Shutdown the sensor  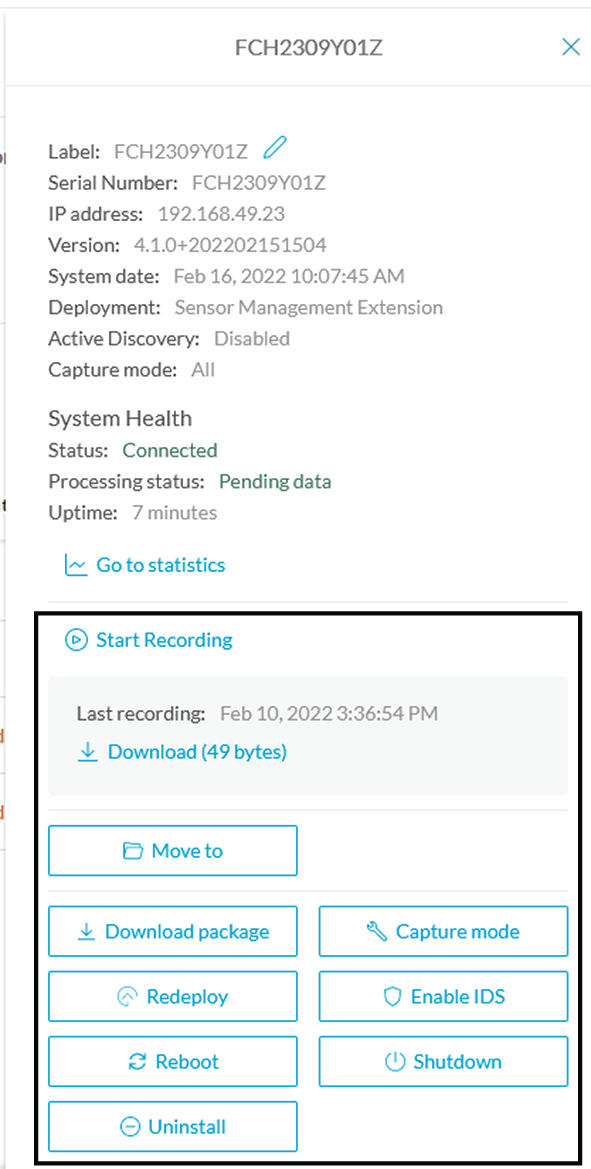point(443,1061)
